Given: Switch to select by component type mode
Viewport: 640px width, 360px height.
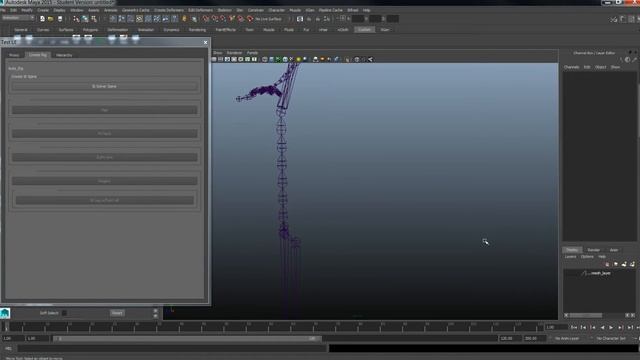Looking at the screenshot, I should [94, 19].
